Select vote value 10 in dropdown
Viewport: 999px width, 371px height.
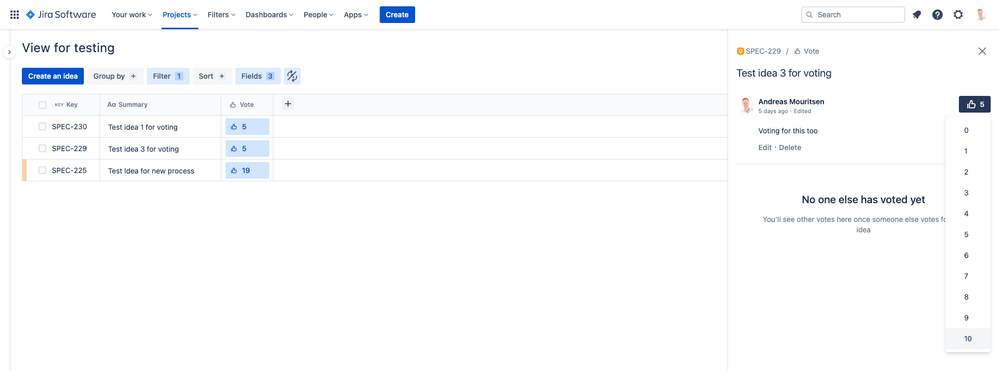[x=967, y=338]
